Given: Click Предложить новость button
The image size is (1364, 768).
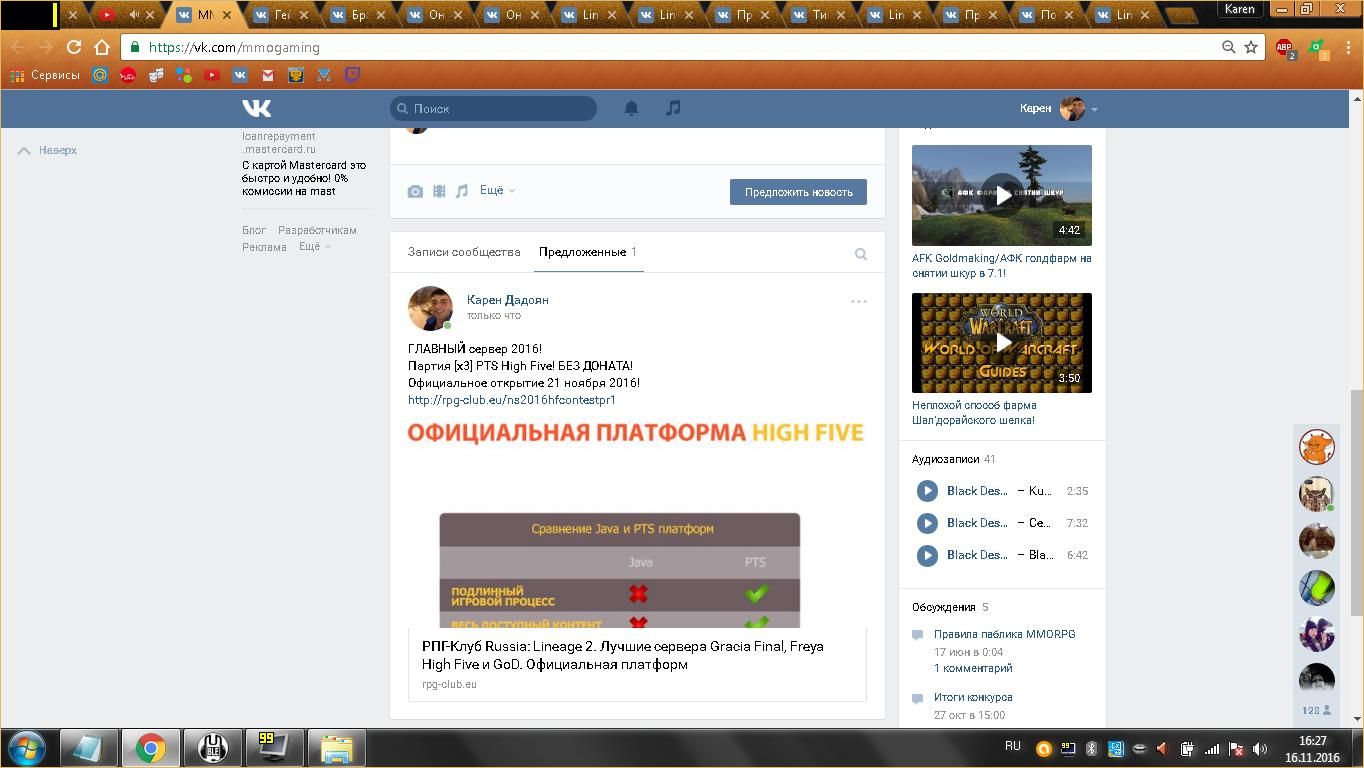Looking at the screenshot, I should [x=798, y=192].
